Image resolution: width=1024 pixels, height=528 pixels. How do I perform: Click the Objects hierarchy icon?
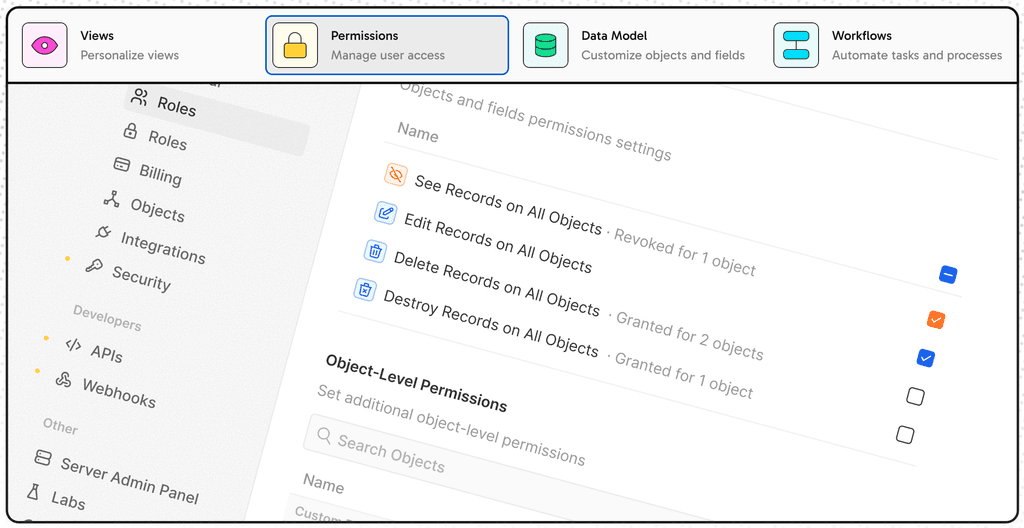point(112,199)
